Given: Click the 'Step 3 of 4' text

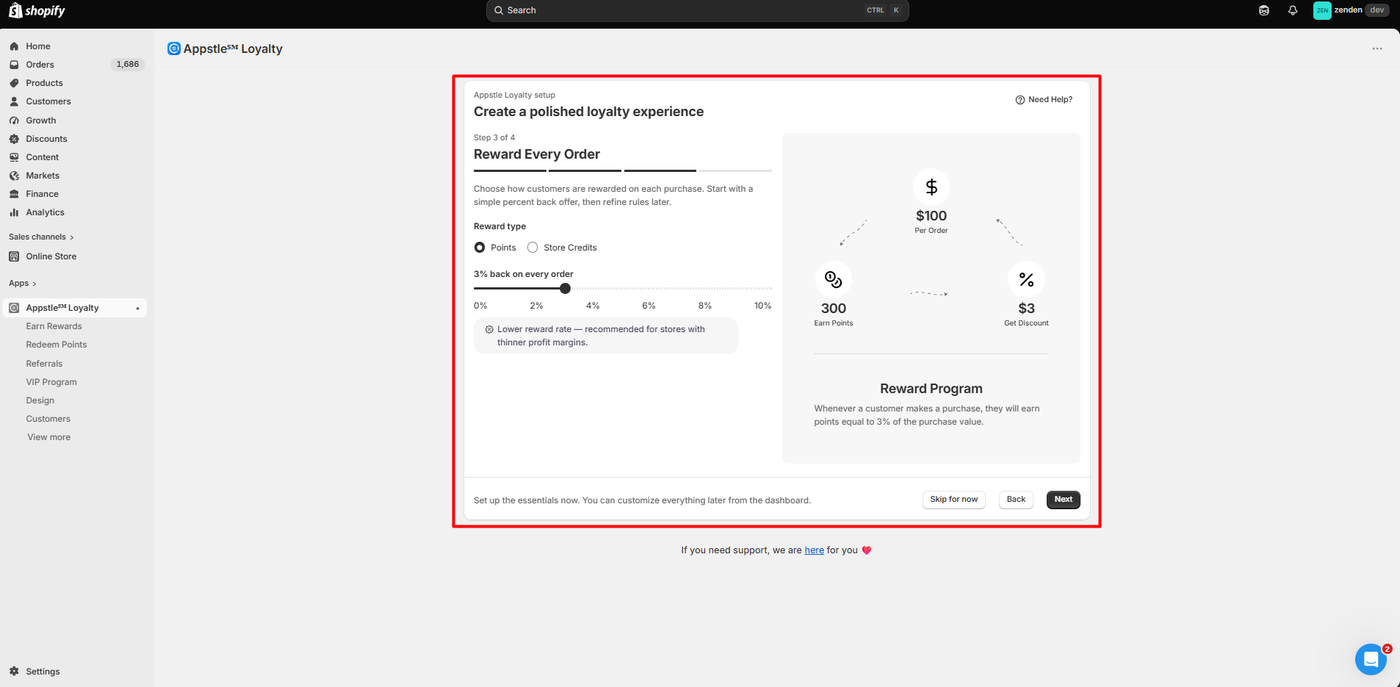Looking at the screenshot, I should (494, 138).
